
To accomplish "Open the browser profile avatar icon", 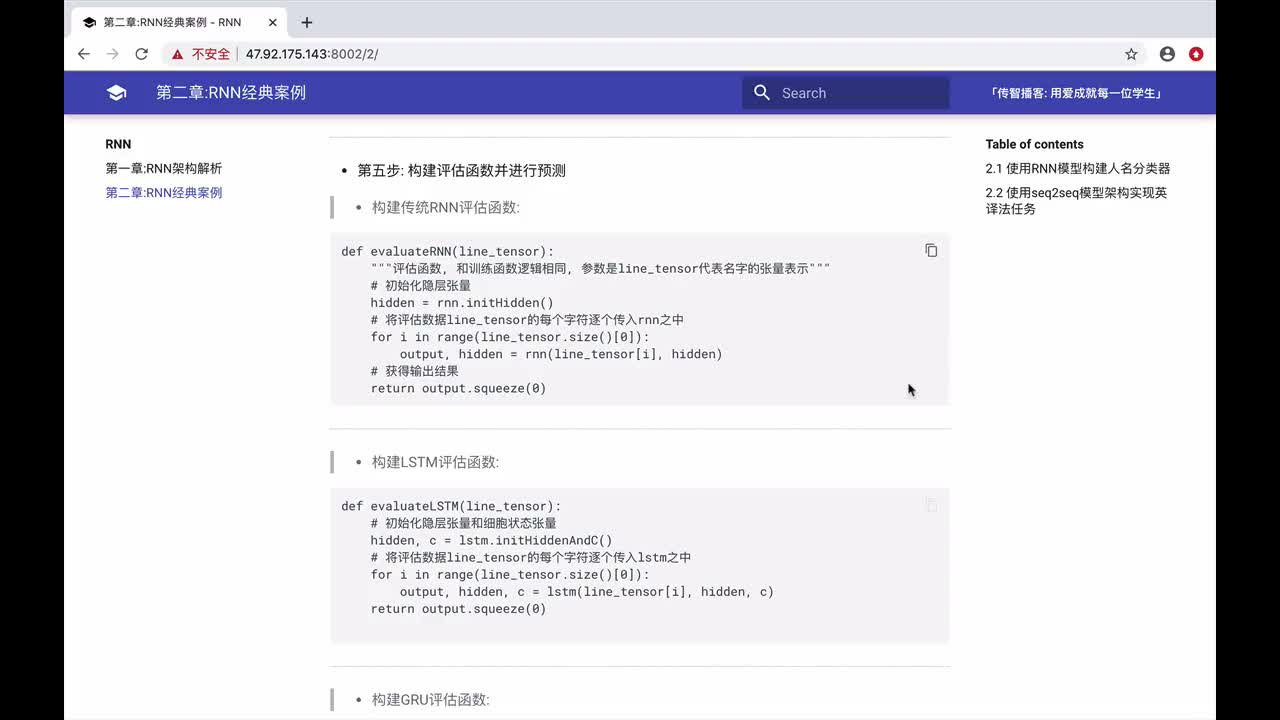I will pos(1167,54).
